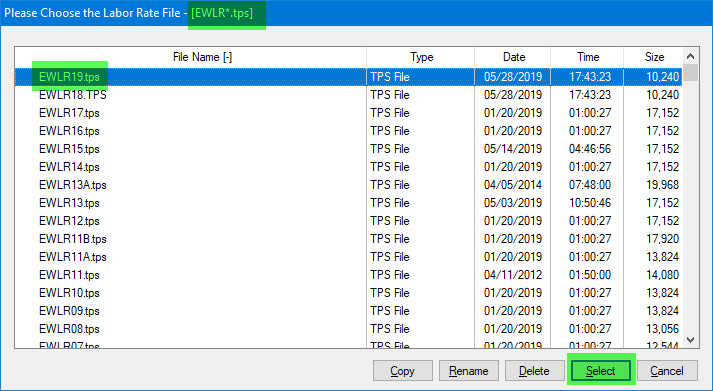The height and width of the screenshot is (391, 713).
Task: Click the Copy button
Action: [x=402, y=371]
